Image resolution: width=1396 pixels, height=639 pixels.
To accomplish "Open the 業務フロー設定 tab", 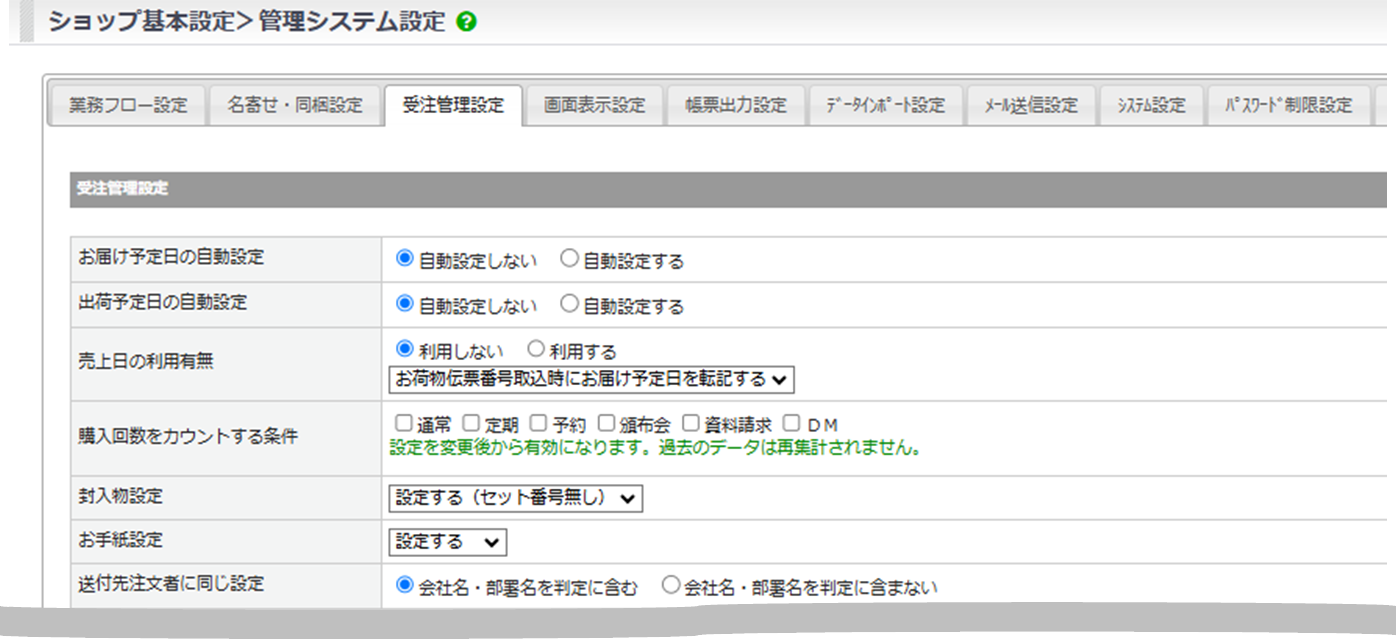I will (x=127, y=105).
